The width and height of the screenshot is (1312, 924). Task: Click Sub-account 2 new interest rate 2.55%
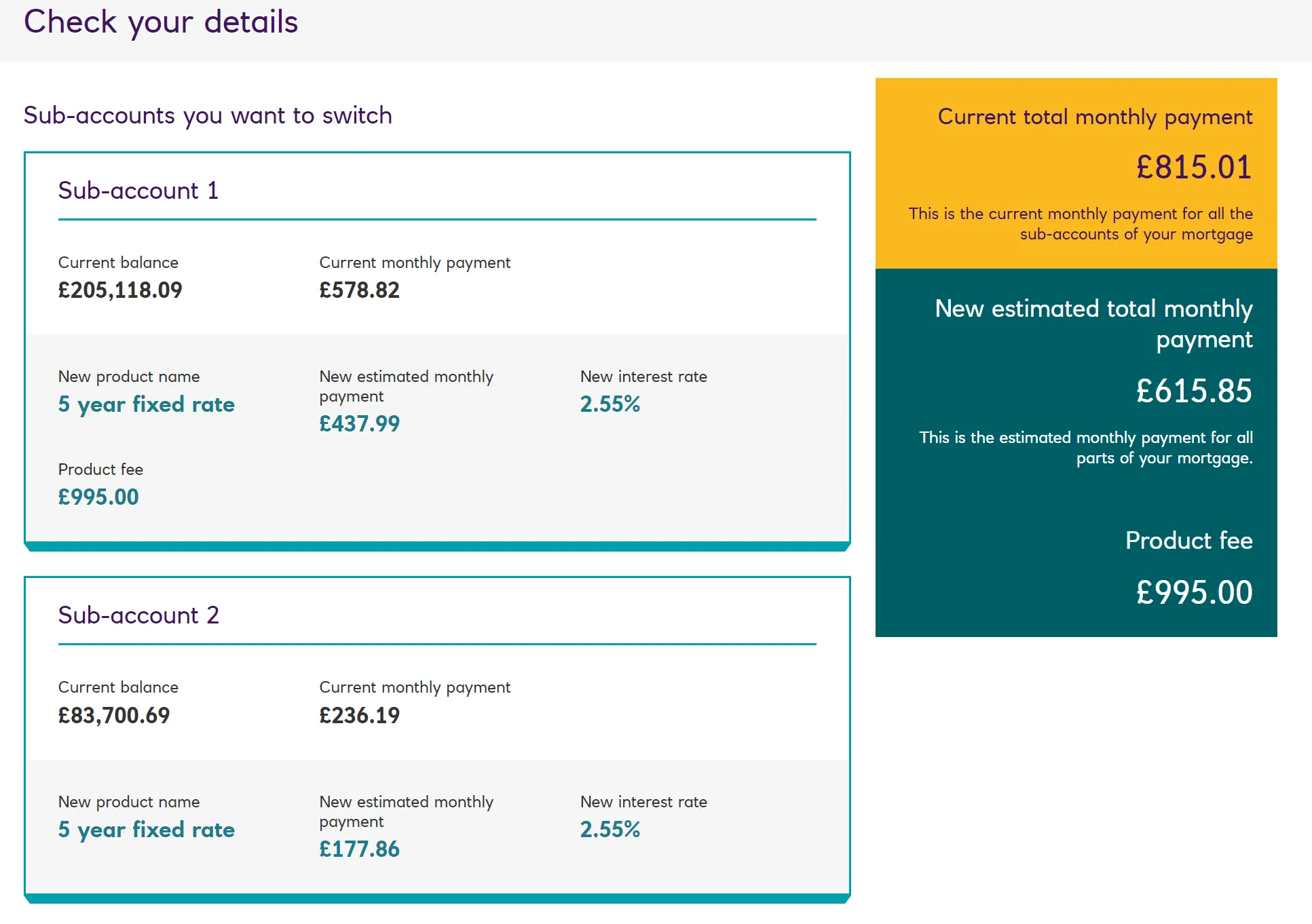610,830
